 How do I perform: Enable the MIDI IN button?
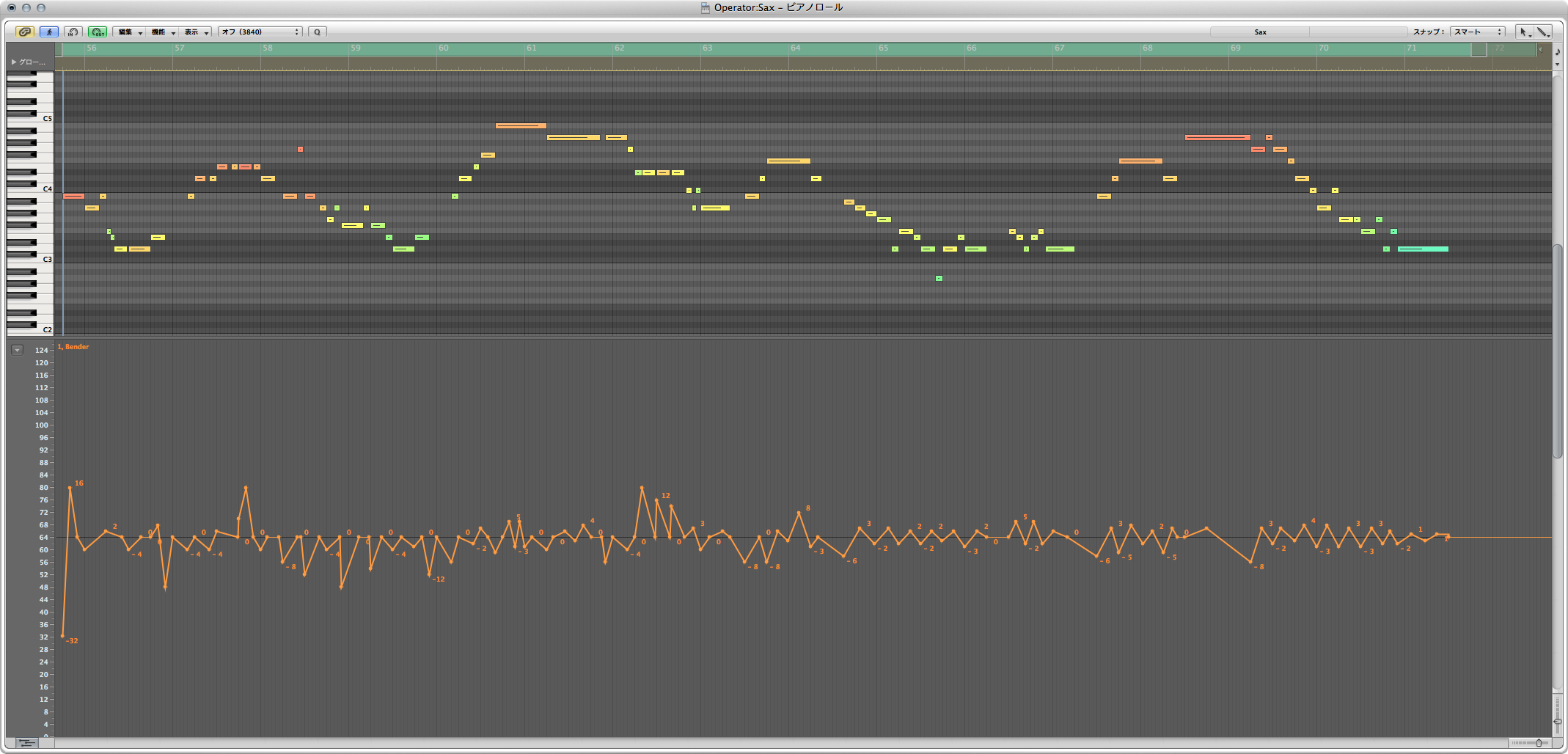(73, 32)
